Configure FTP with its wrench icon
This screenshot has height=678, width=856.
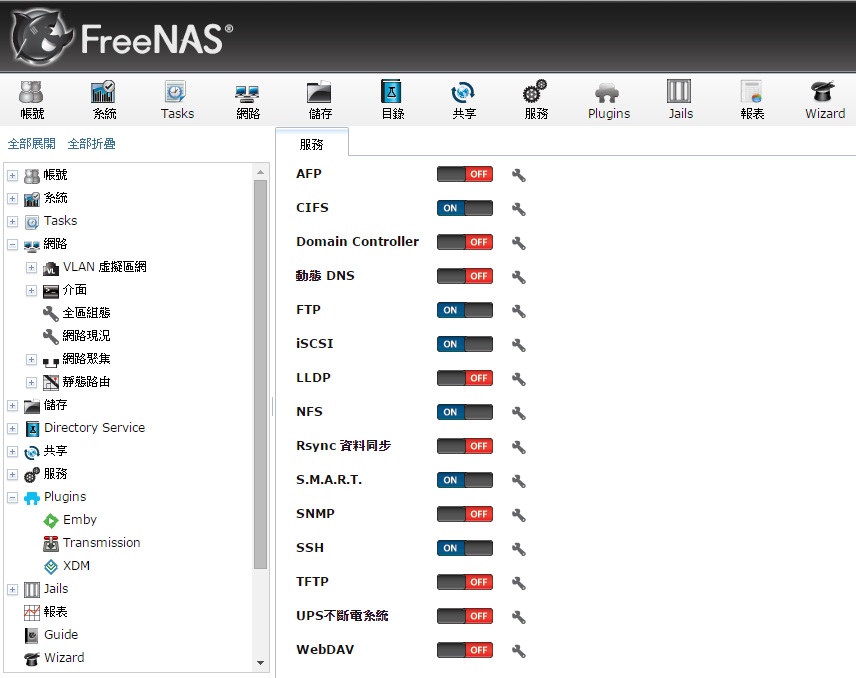click(x=519, y=311)
